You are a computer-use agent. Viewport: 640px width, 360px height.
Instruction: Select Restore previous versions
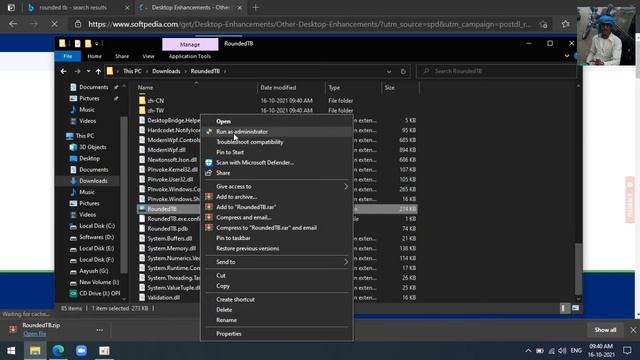pyautogui.click(x=247, y=249)
